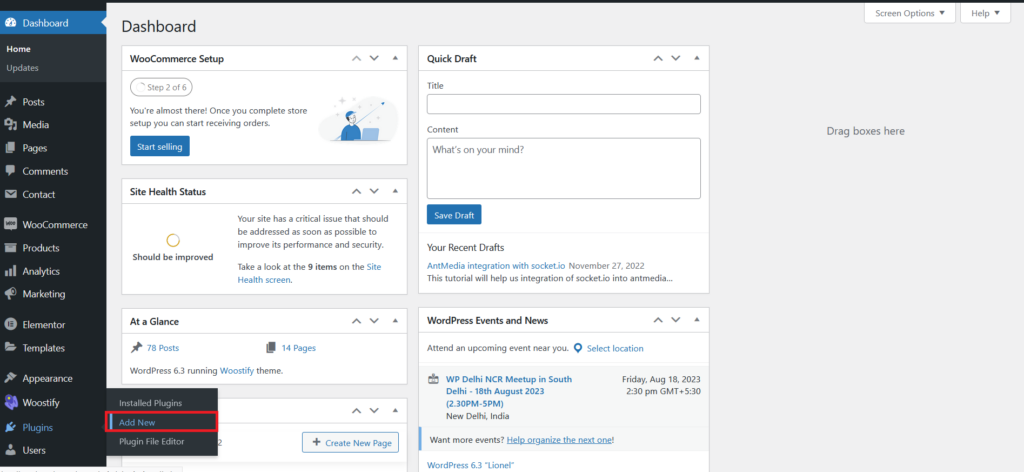
Task: Click the Appearance paintbrush icon
Action: pyautogui.click(x=10, y=378)
